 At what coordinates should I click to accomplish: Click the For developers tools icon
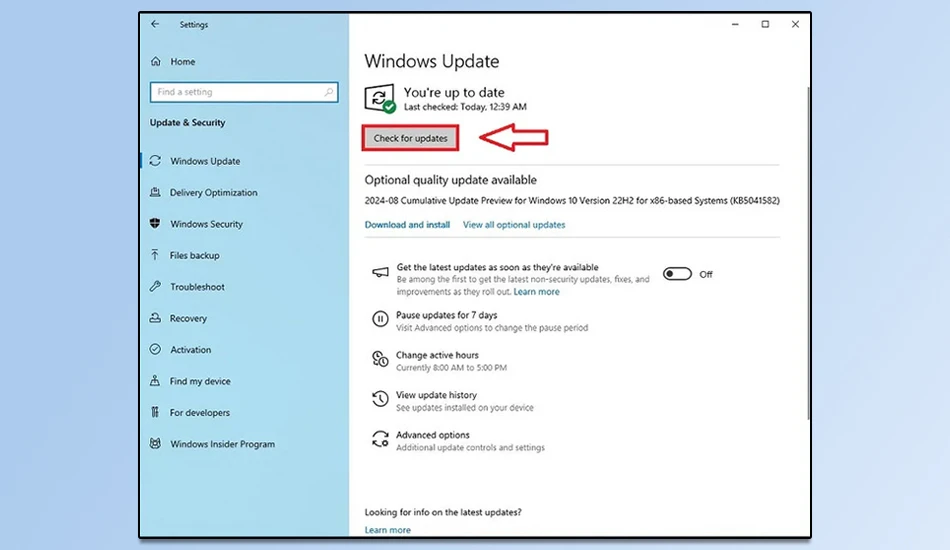click(x=156, y=412)
